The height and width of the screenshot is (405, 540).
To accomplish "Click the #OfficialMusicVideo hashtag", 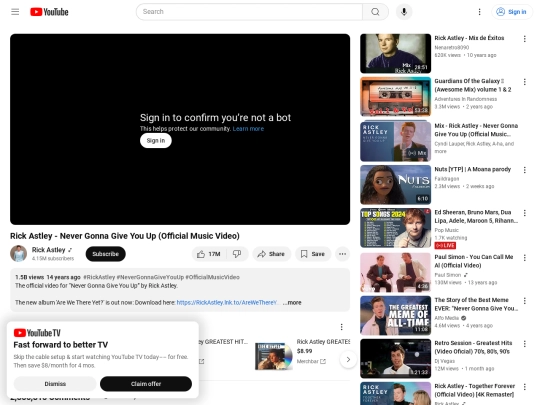I will pos(212,277).
